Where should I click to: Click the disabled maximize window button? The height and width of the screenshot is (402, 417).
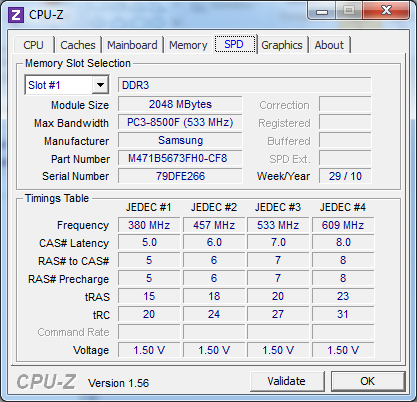pos(349,11)
